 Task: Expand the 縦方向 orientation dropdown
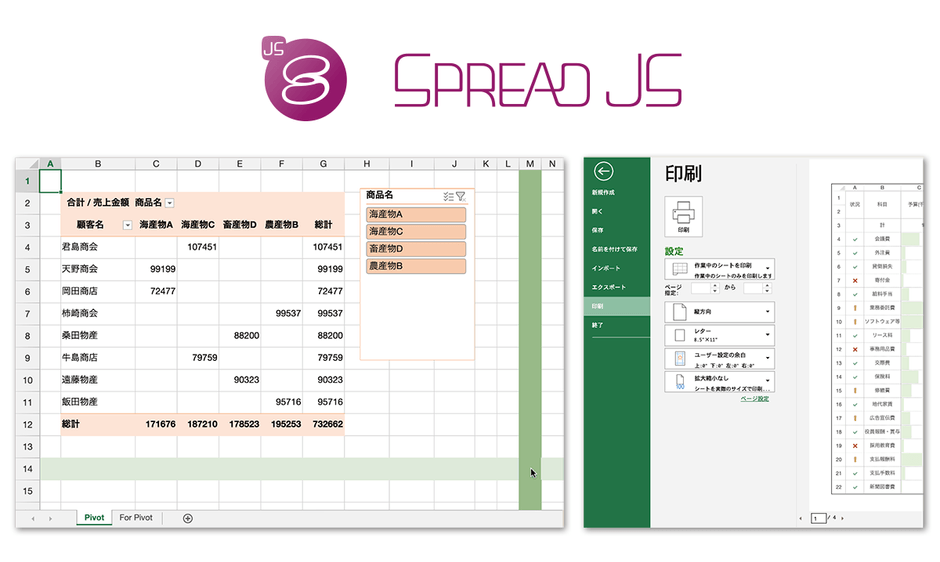pyautogui.click(x=719, y=312)
